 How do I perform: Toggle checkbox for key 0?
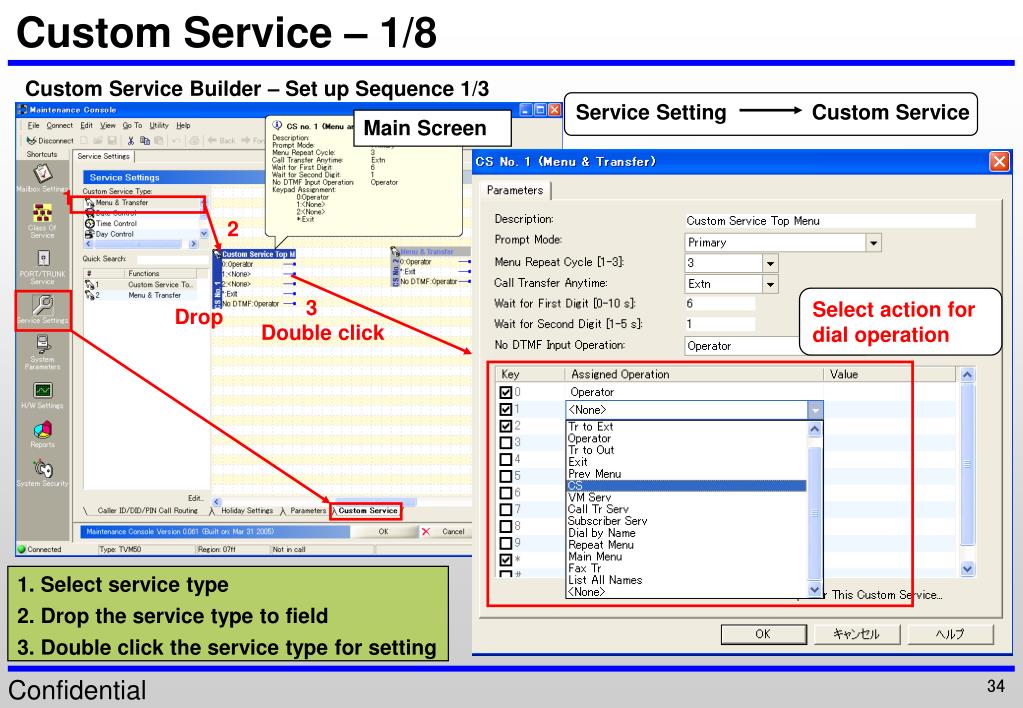pos(506,392)
